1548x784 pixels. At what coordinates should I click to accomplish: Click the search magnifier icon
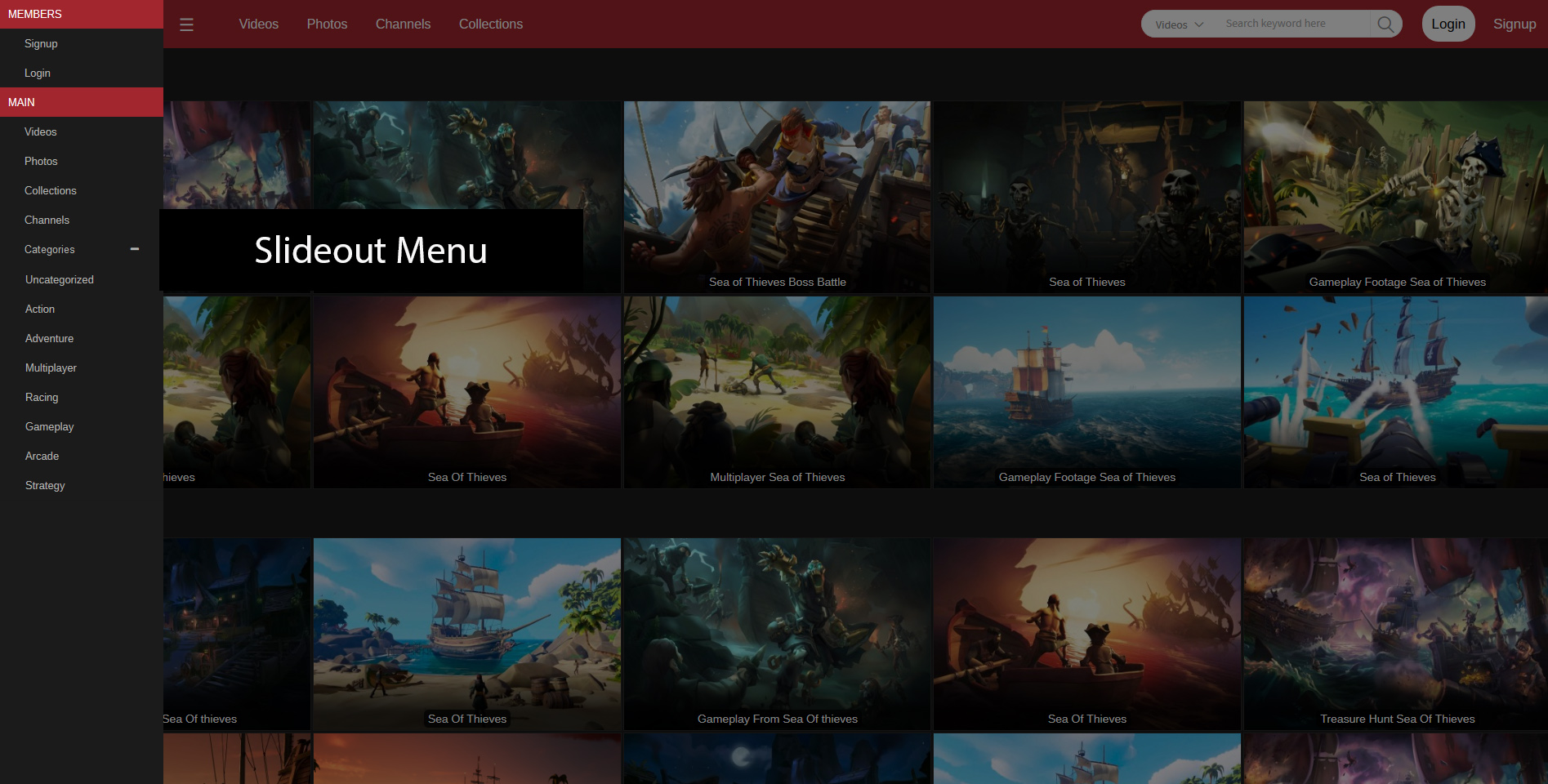pos(1385,24)
